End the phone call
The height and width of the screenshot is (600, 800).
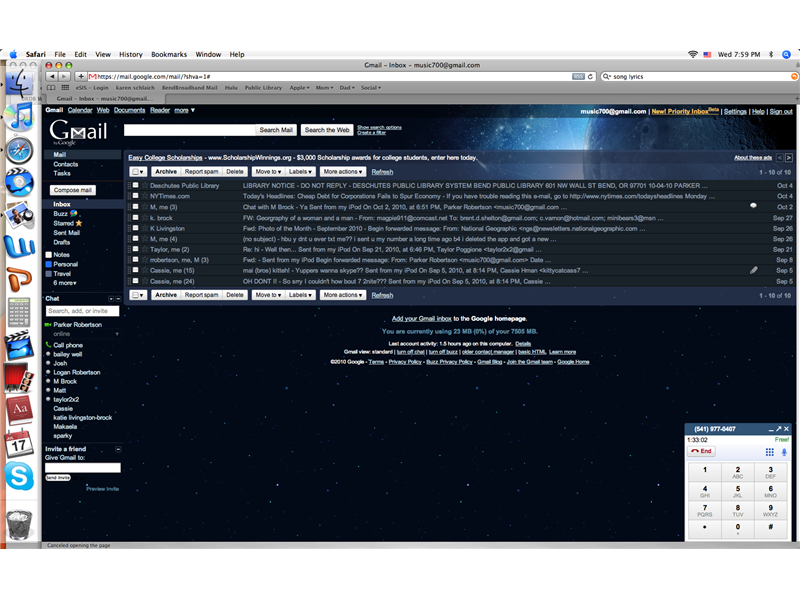(702, 451)
